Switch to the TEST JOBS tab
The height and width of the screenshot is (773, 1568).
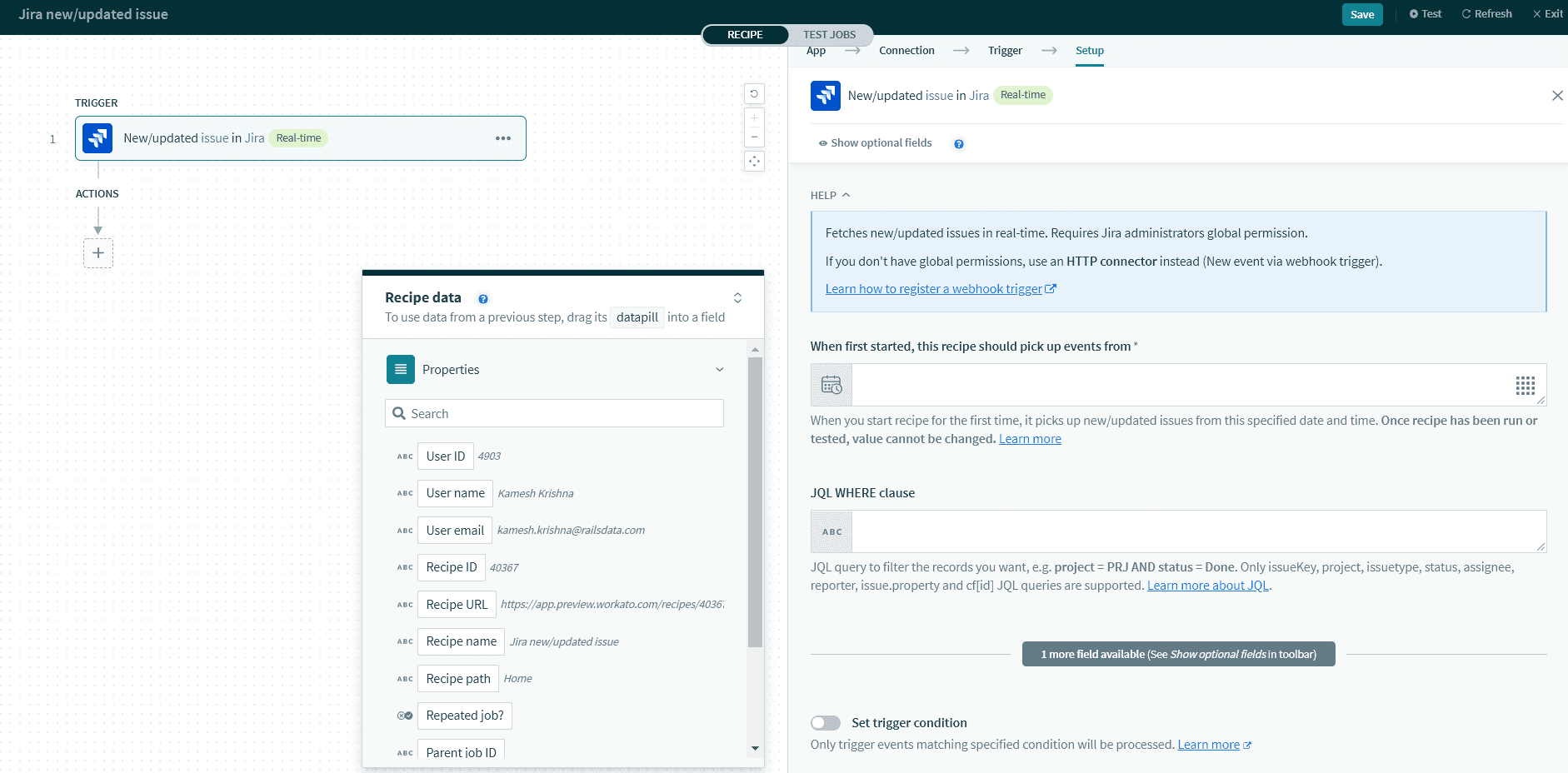(829, 35)
